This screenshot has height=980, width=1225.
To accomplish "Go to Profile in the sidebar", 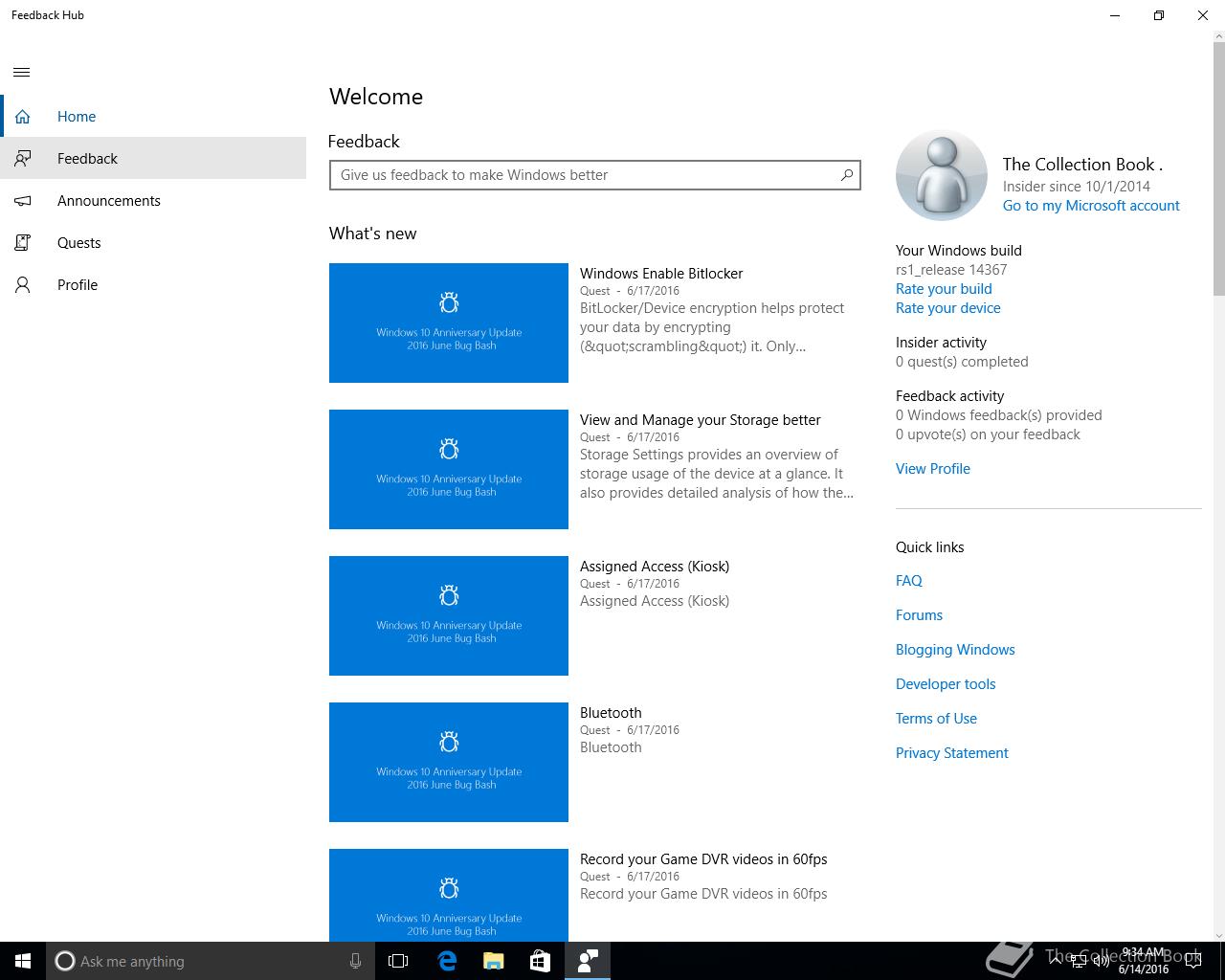I will pos(153,285).
